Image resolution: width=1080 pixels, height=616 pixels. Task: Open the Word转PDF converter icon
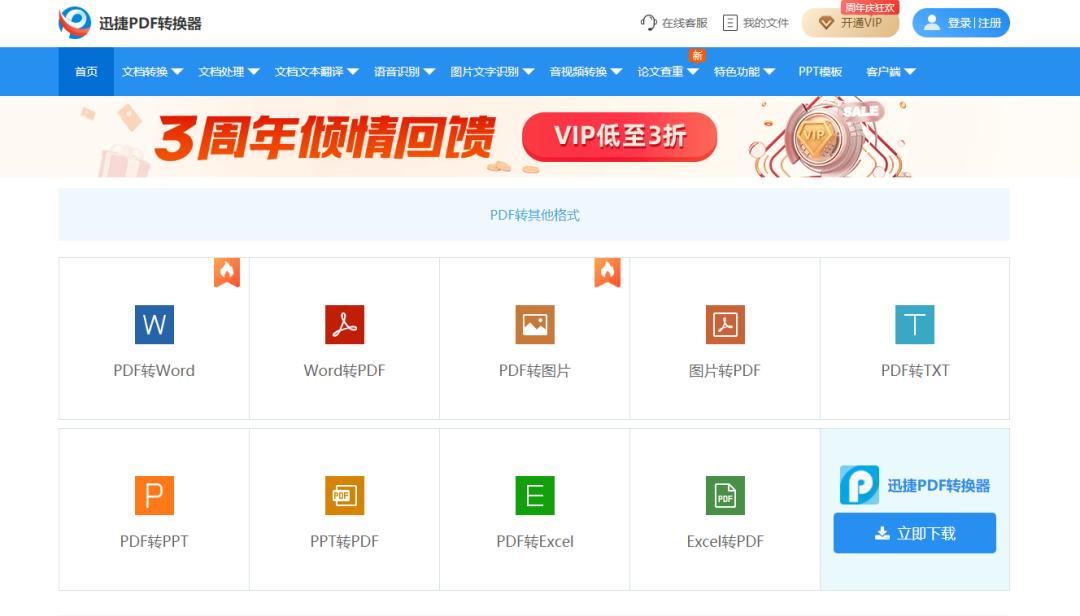coord(344,324)
